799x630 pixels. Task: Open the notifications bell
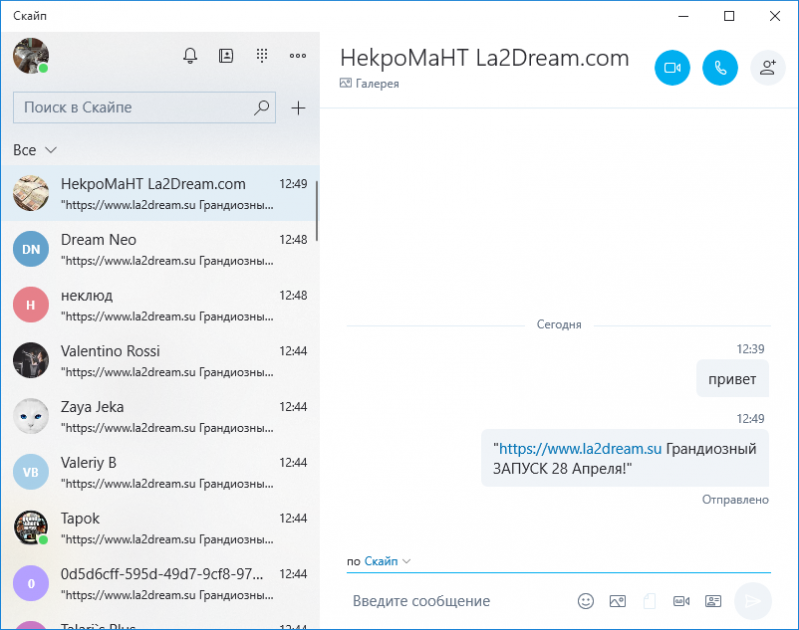click(190, 56)
